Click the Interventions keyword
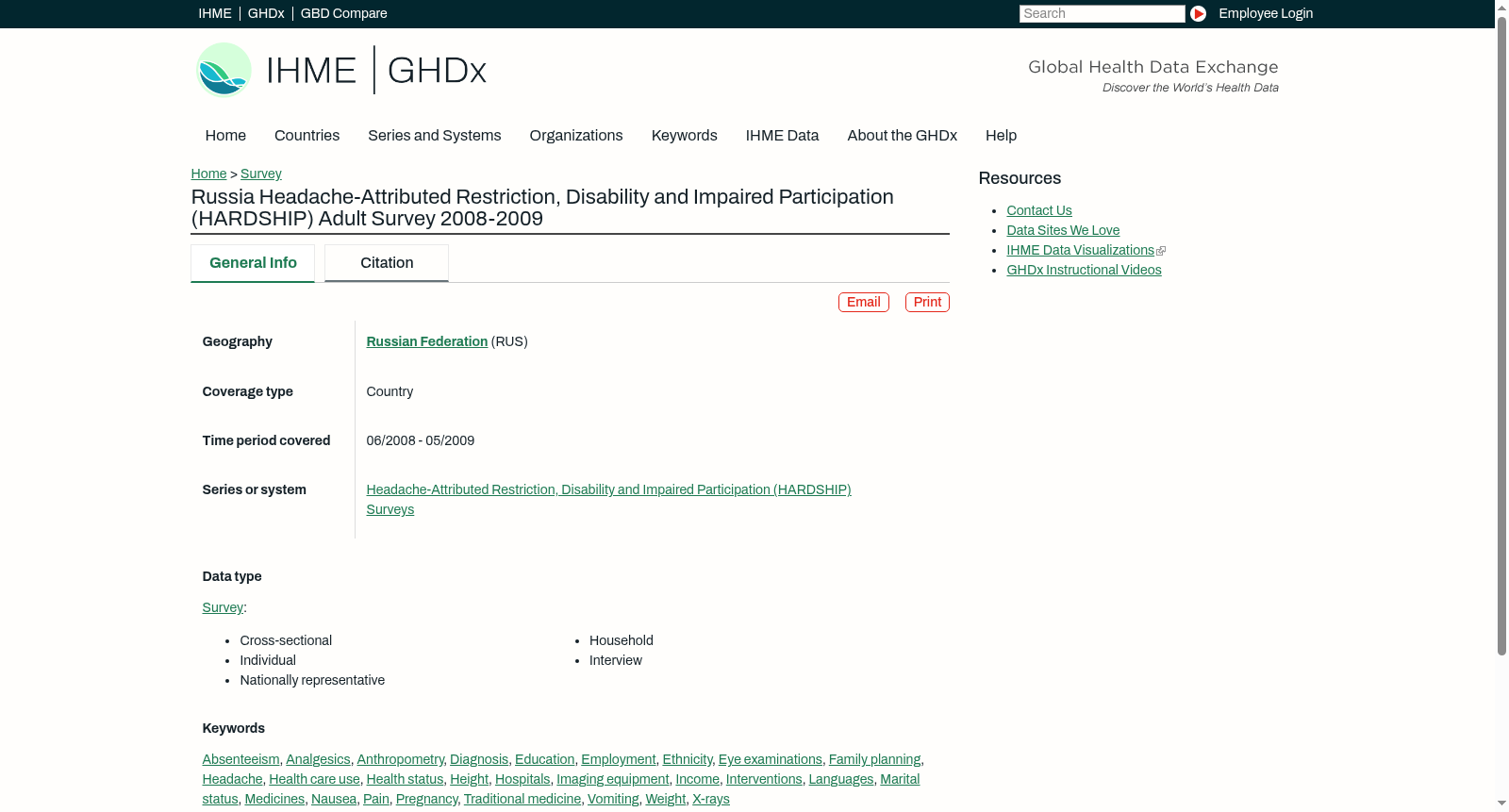The image size is (1509, 812). 764,780
